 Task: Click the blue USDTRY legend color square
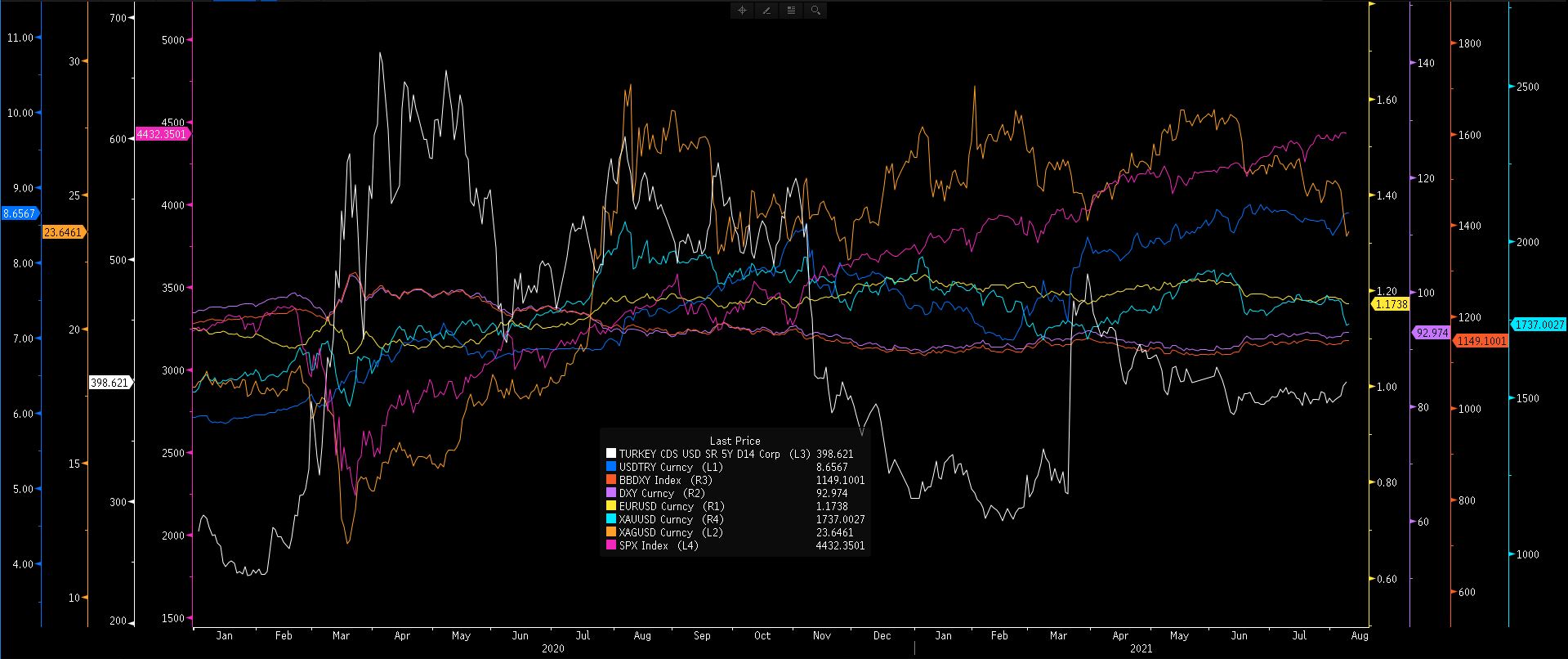click(610, 467)
